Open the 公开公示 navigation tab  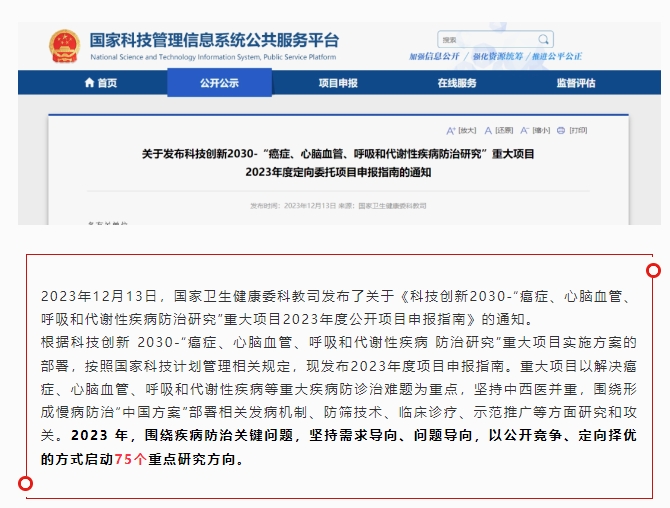tap(218, 83)
